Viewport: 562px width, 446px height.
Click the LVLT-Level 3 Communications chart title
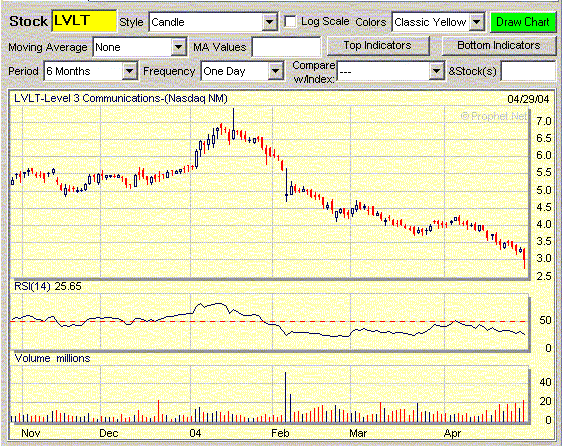click(121, 98)
